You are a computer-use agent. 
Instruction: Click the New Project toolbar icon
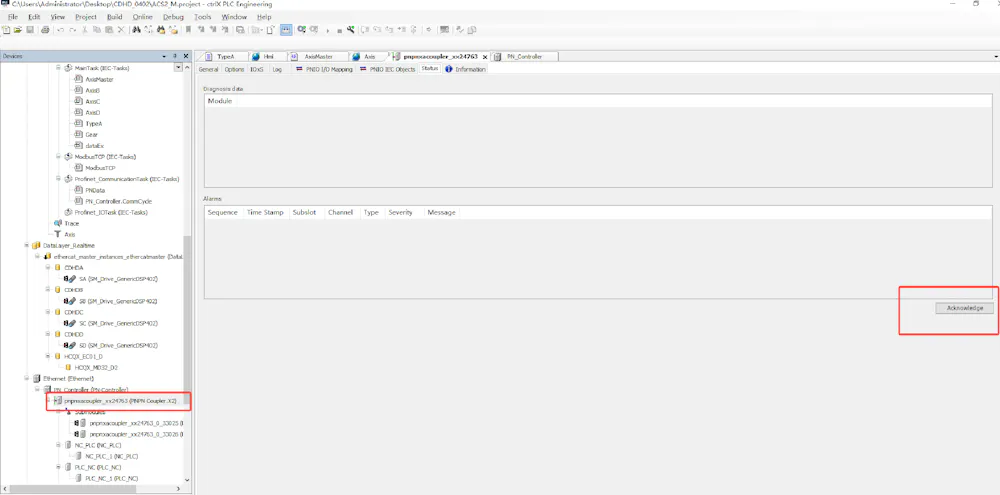point(6,29)
